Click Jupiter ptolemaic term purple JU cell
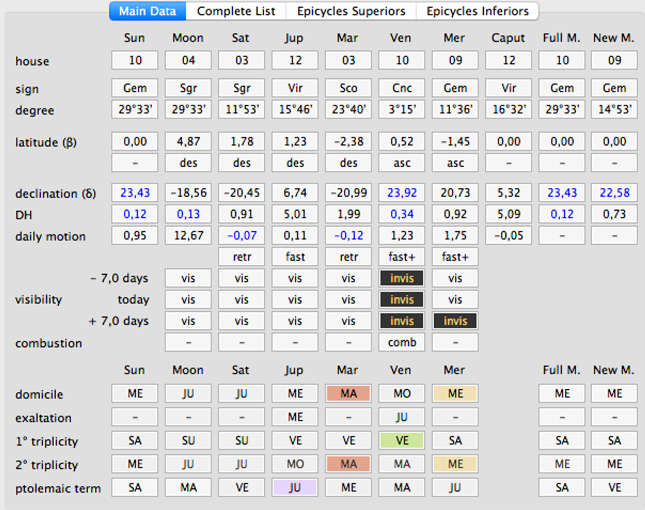This screenshot has height=510, width=645. coord(295,487)
